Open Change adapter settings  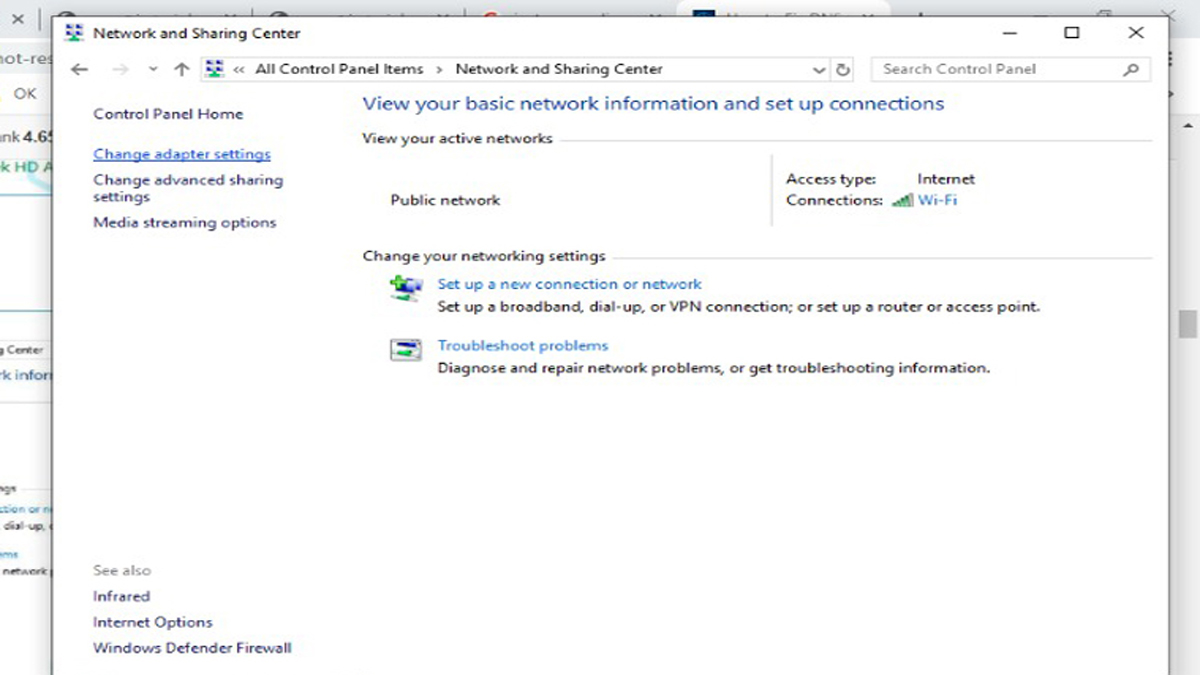point(181,154)
